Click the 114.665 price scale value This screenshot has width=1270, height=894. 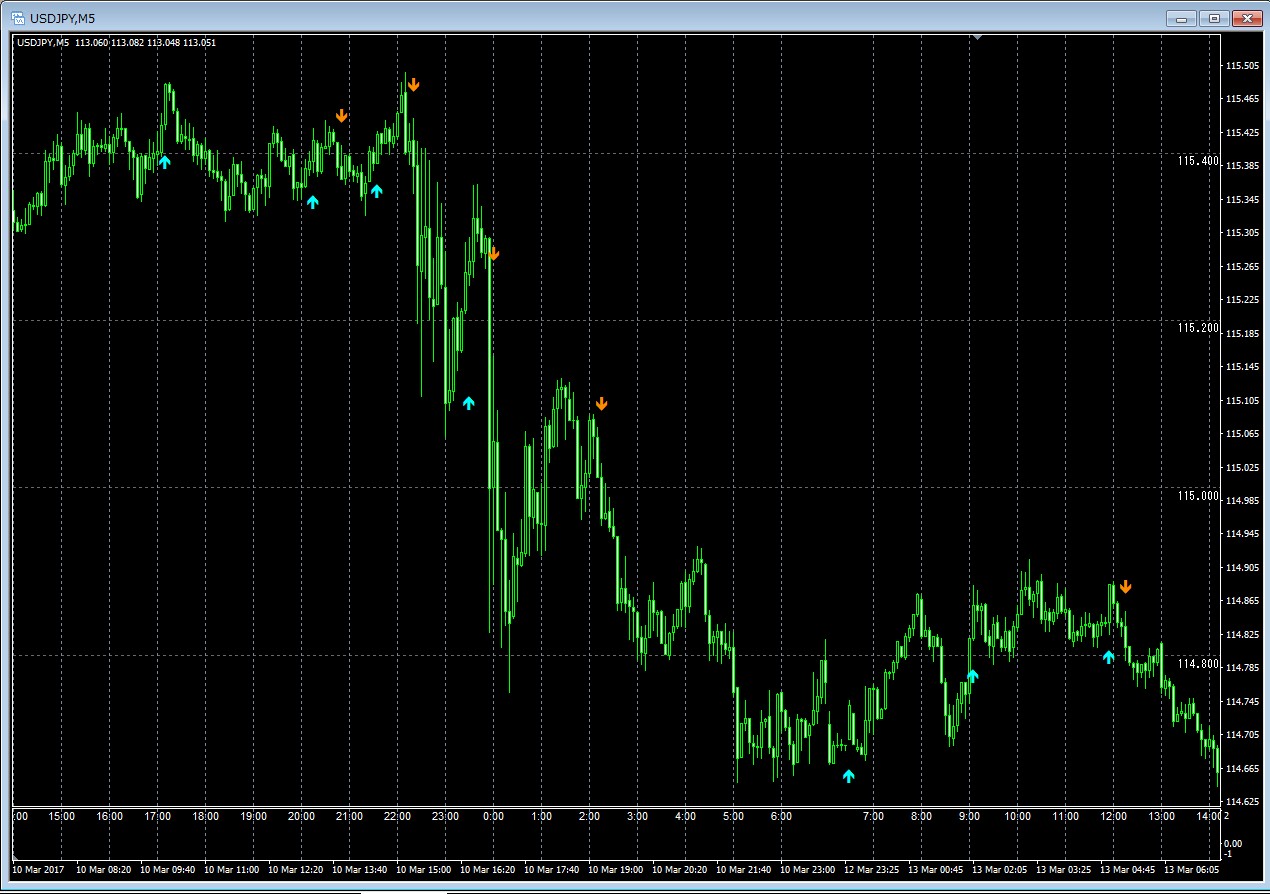point(1241,769)
